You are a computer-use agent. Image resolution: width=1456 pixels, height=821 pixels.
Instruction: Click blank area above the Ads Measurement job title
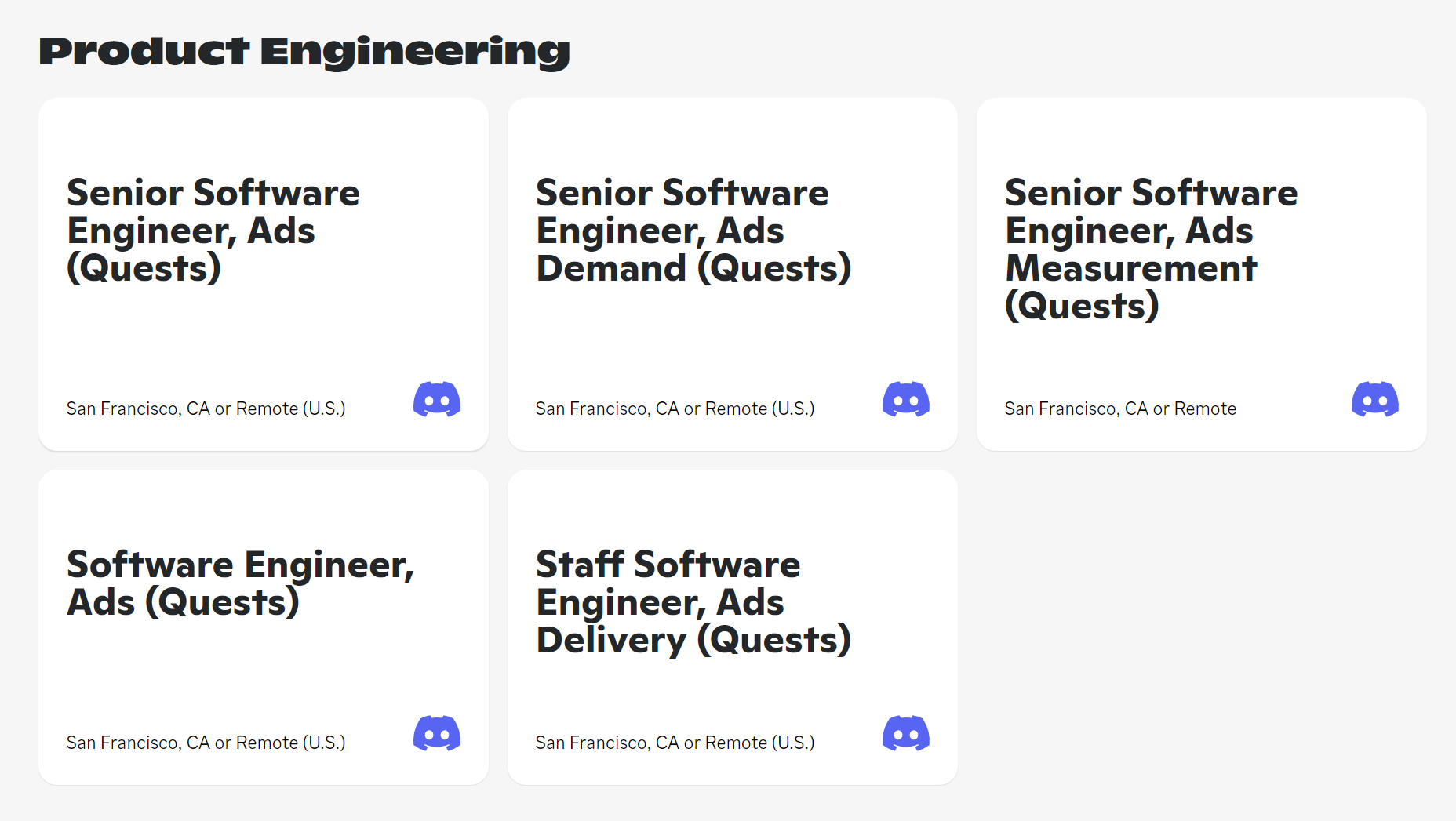point(1201,136)
